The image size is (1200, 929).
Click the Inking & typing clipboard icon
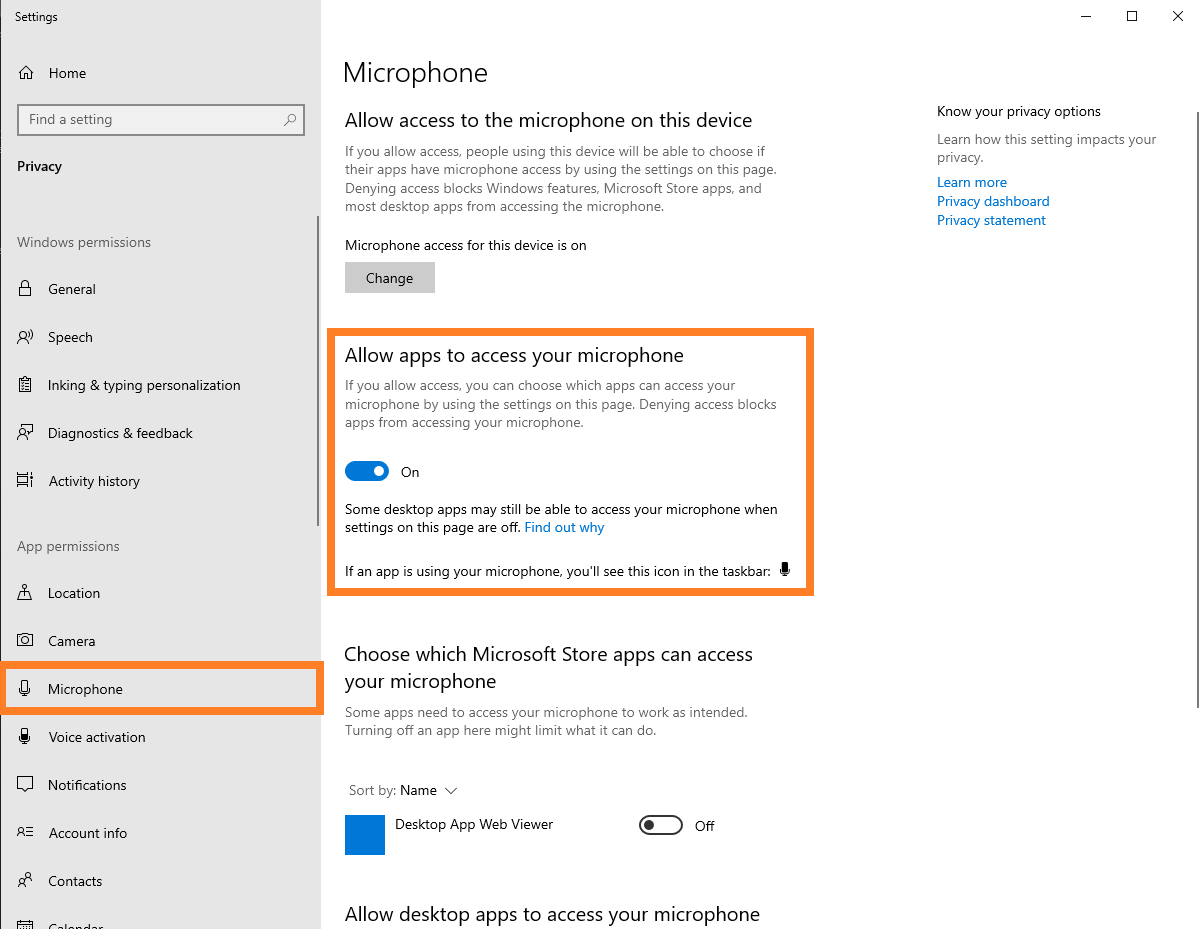click(x=26, y=385)
